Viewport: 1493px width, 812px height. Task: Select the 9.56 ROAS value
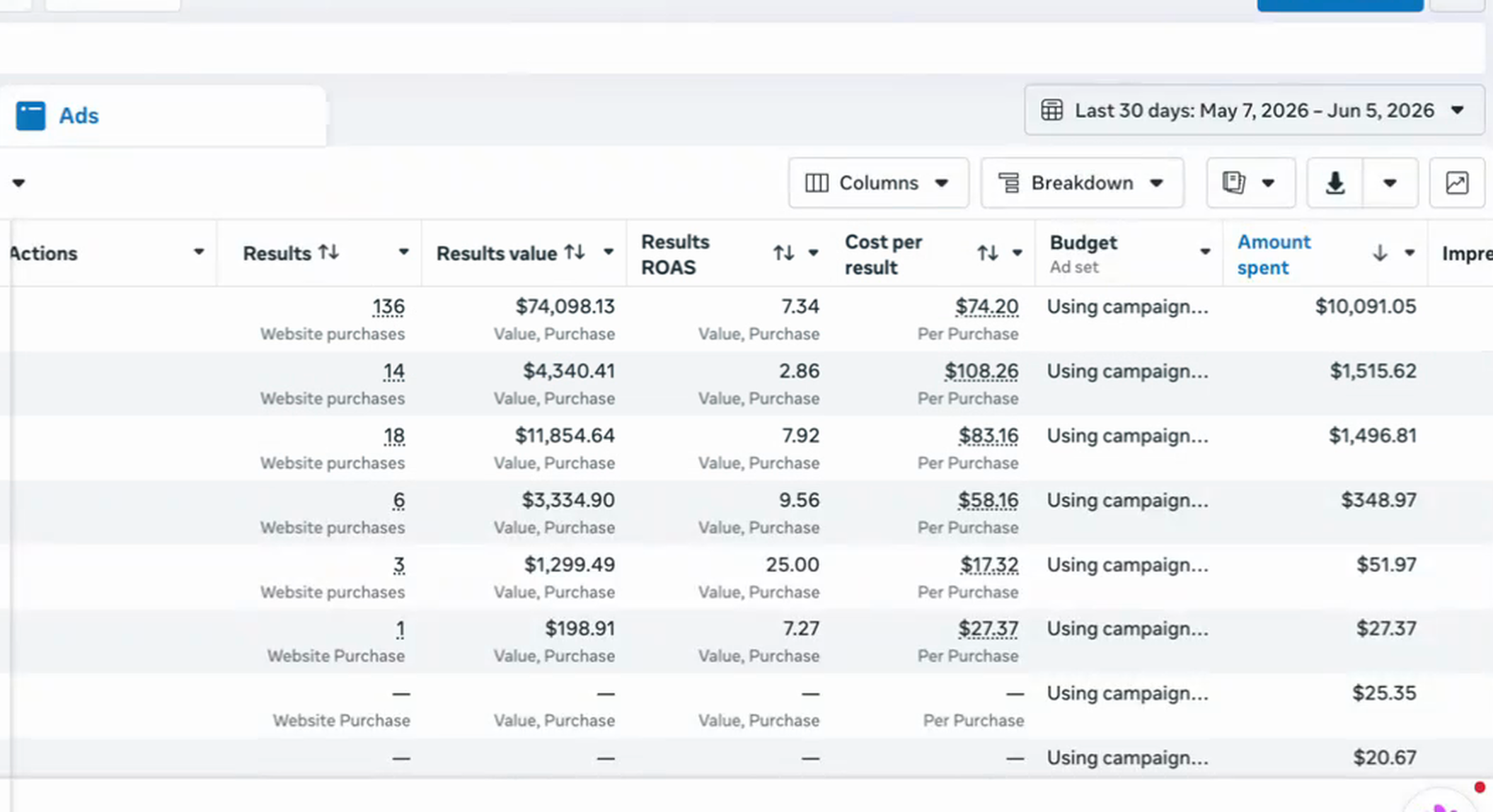[800, 500]
